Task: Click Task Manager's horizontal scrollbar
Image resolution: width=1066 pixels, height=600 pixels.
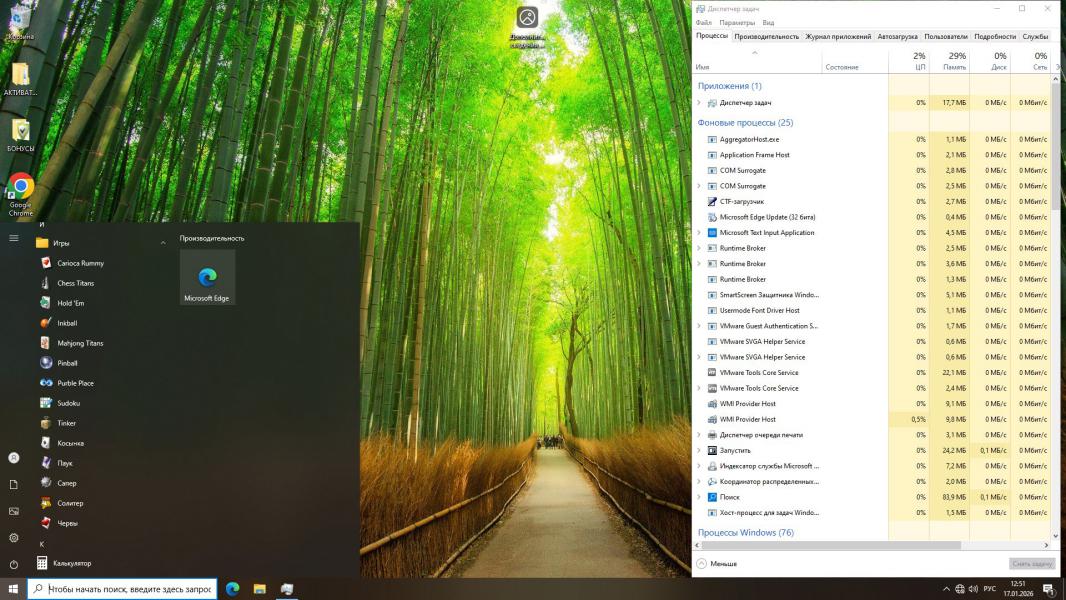Action: point(830,546)
